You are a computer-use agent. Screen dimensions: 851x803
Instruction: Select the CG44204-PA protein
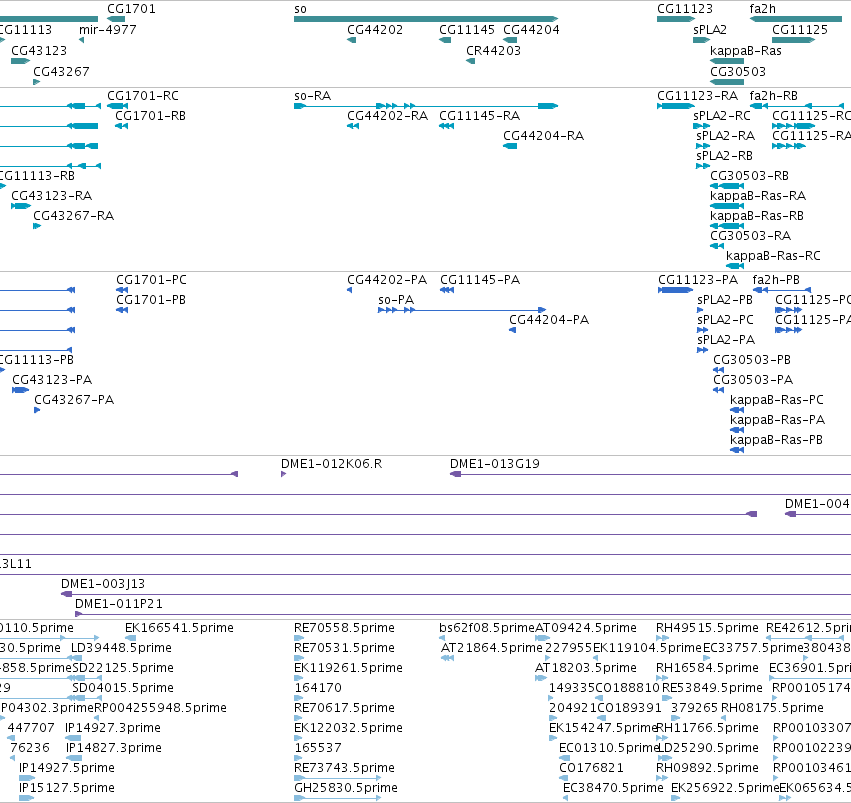[x=512, y=330]
